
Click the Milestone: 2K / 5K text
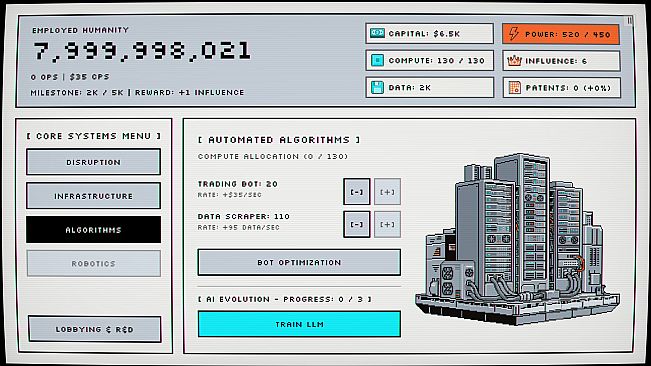tap(77, 93)
